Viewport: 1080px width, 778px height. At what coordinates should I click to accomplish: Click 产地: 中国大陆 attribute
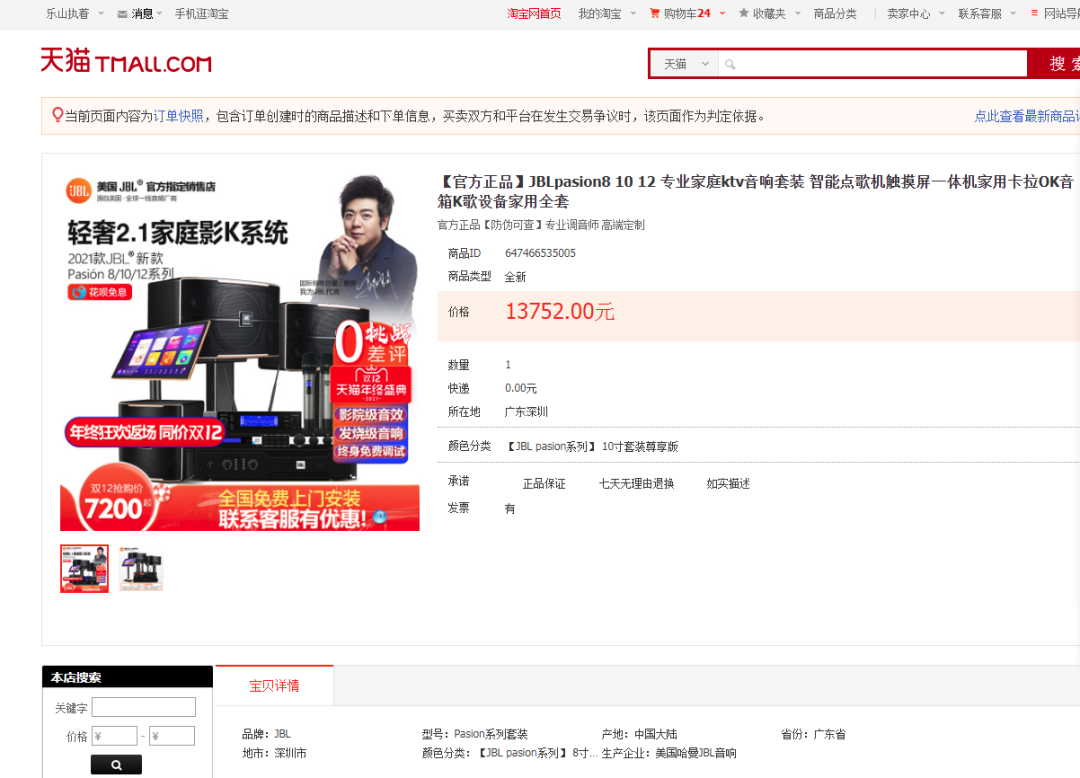[639, 734]
